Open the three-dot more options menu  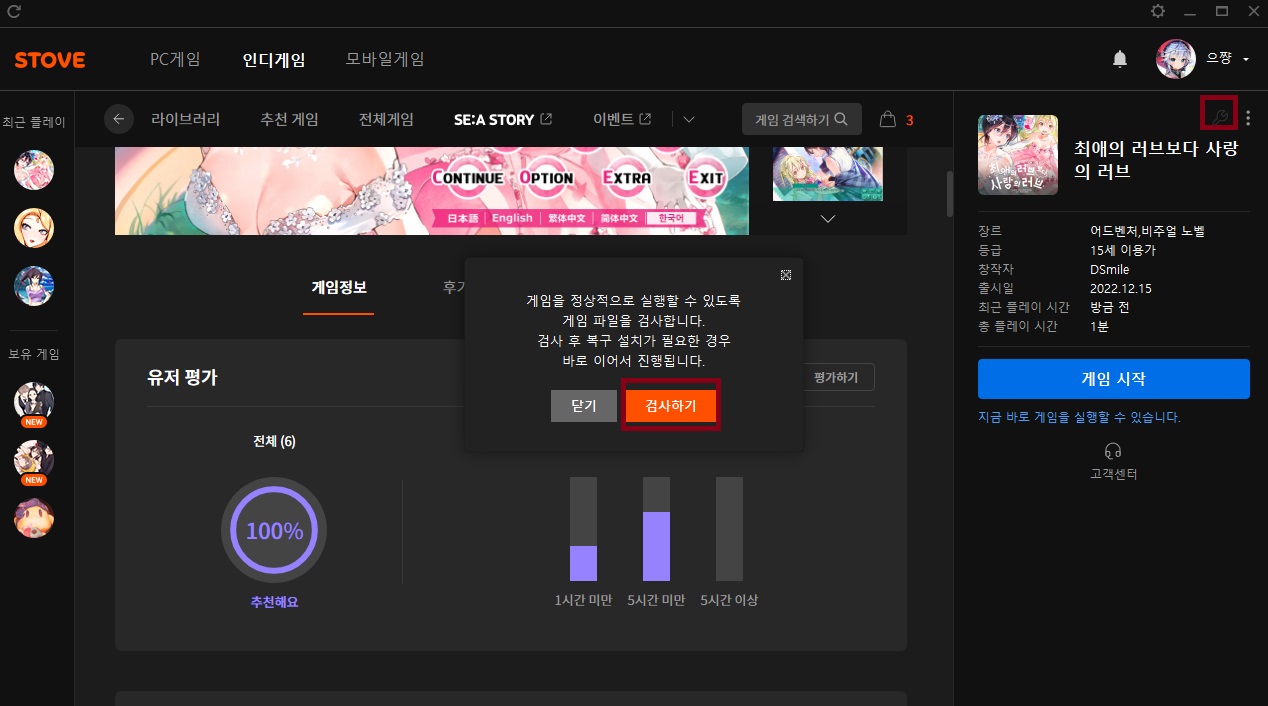[x=1248, y=118]
